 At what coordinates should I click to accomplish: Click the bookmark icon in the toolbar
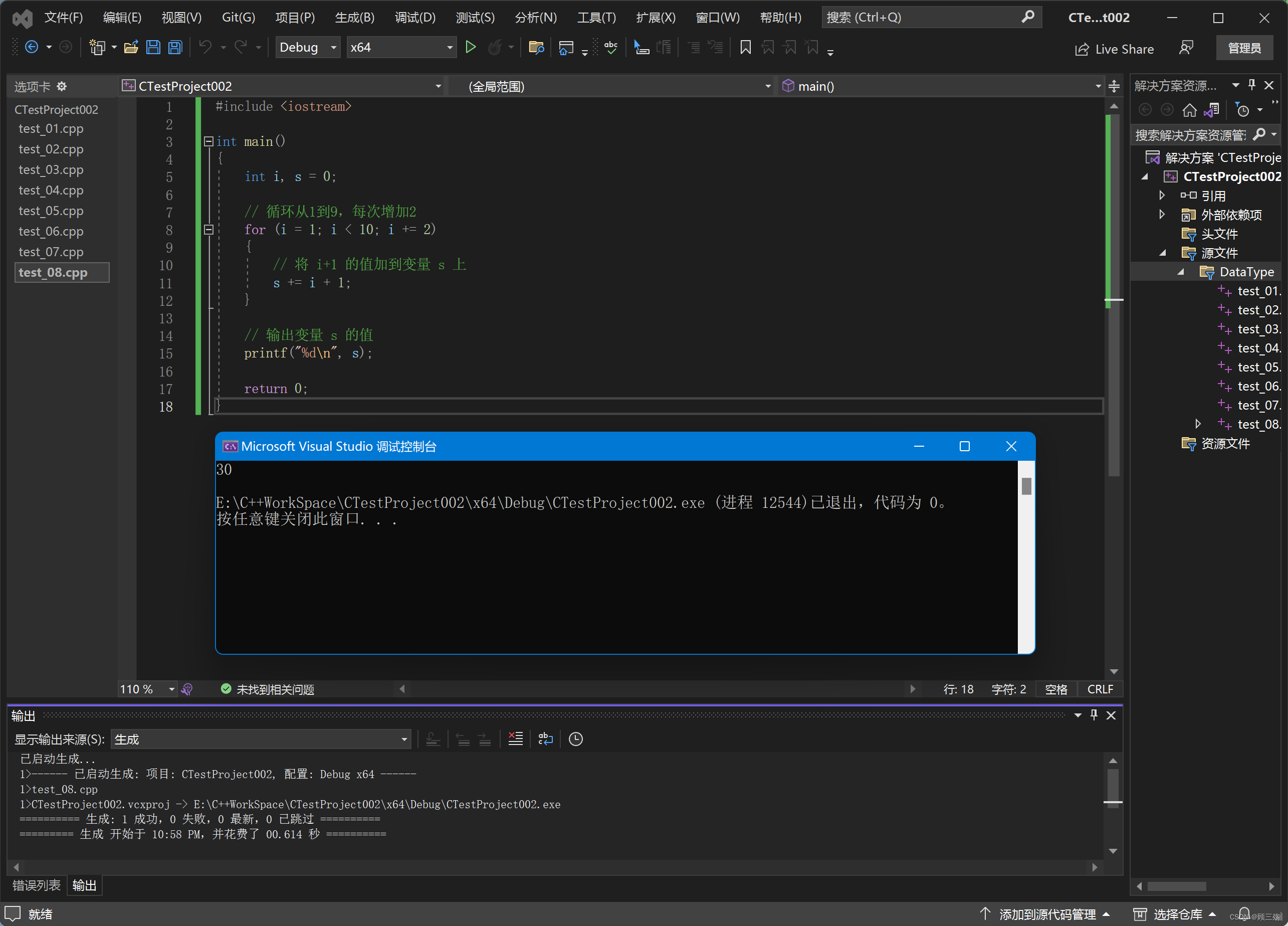tap(745, 47)
